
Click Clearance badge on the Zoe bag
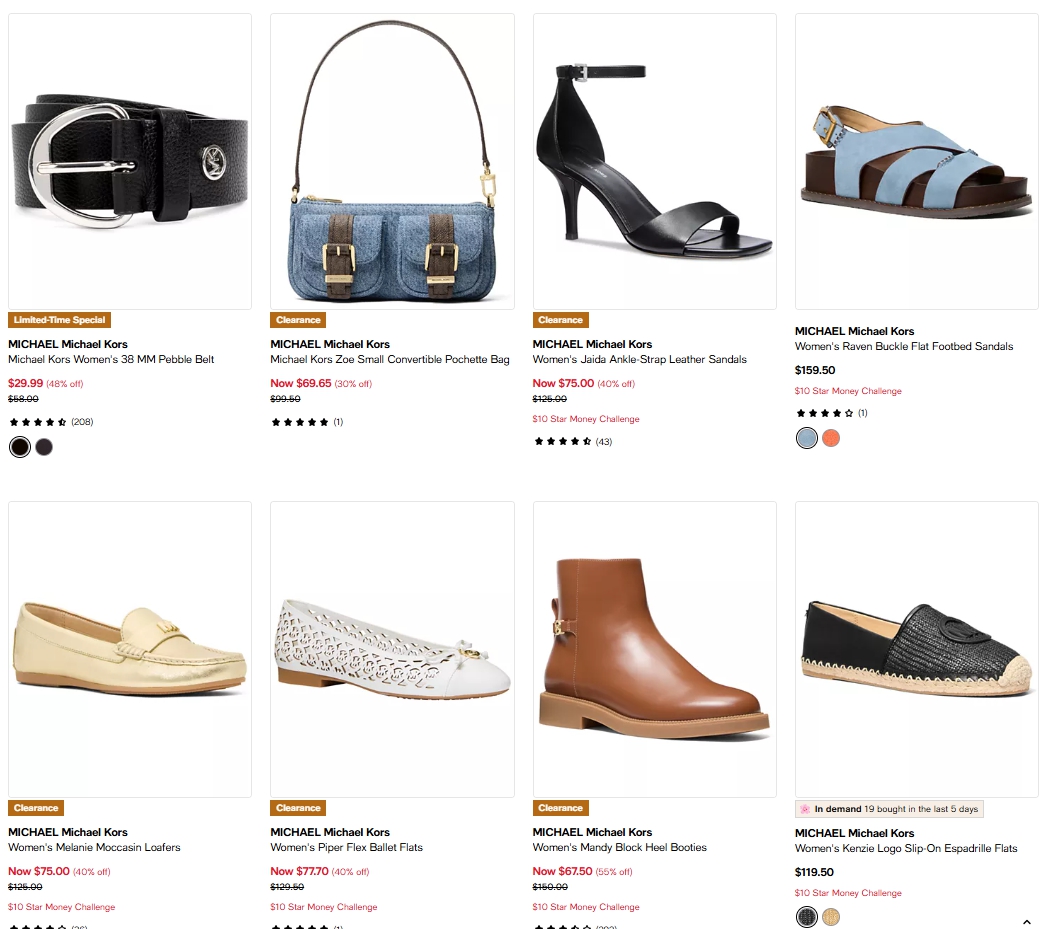(298, 320)
